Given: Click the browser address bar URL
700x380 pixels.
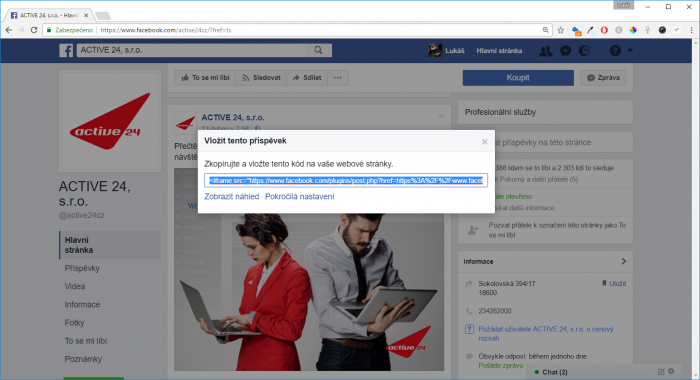Looking at the screenshot, I should click(166, 30).
